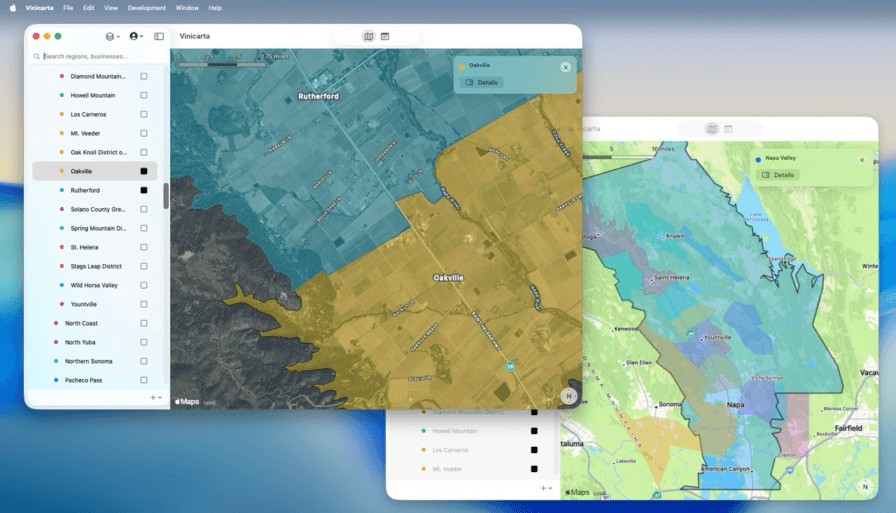Image resolution: width=896 pixels, height=513 pixels.
Task: Enable the Solano County Green Valley checkbox
Action: click(x=144, y=209)
